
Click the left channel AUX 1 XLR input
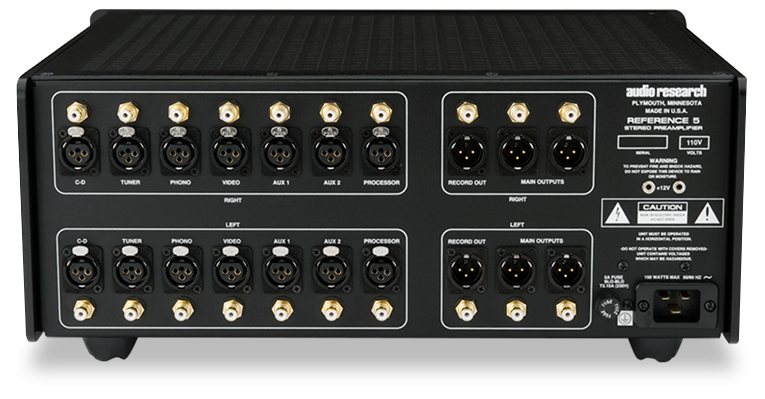point(282,270)
